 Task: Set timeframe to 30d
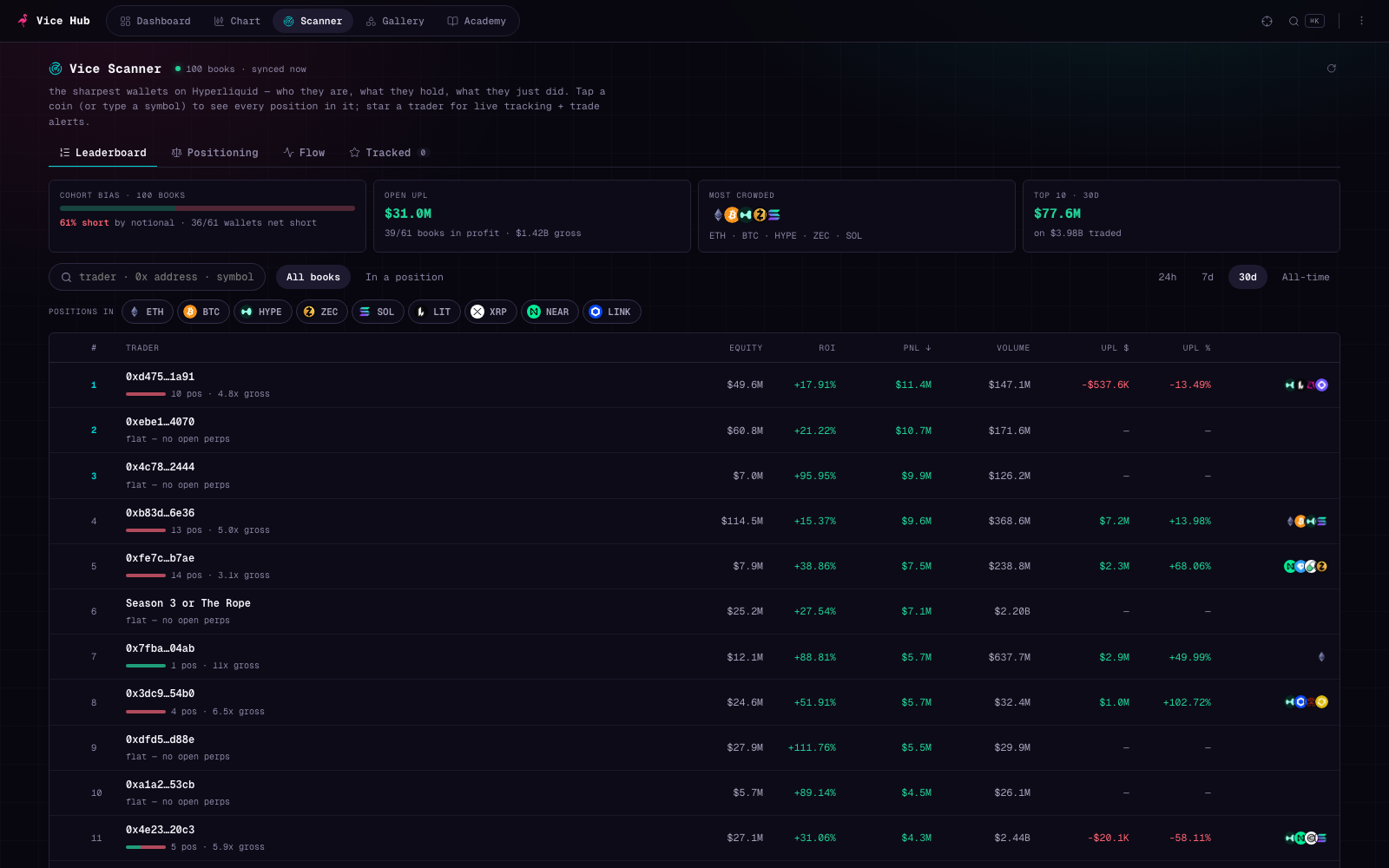(1247, 277)
